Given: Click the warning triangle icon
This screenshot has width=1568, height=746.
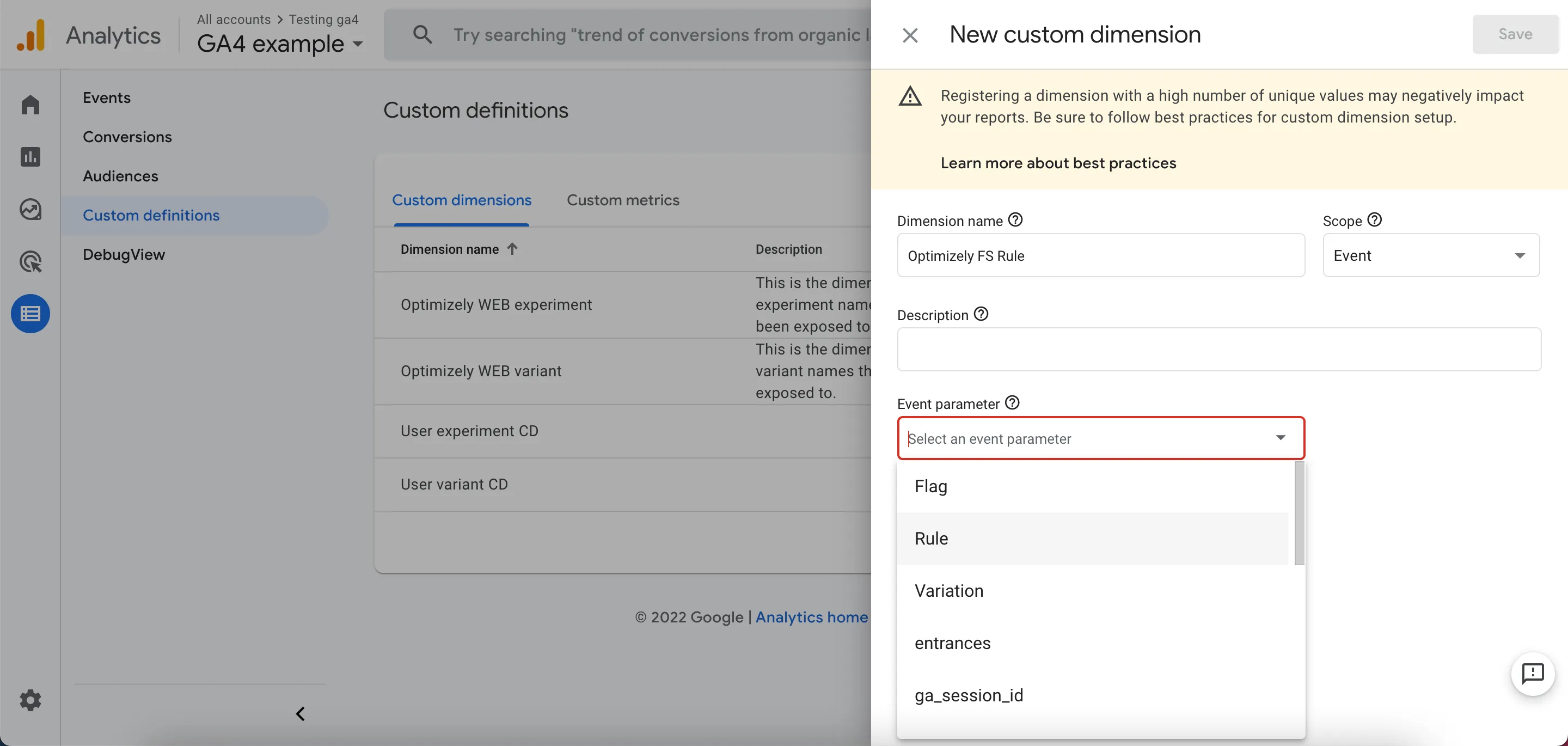Looking at the screenshot, I should 910,96.
